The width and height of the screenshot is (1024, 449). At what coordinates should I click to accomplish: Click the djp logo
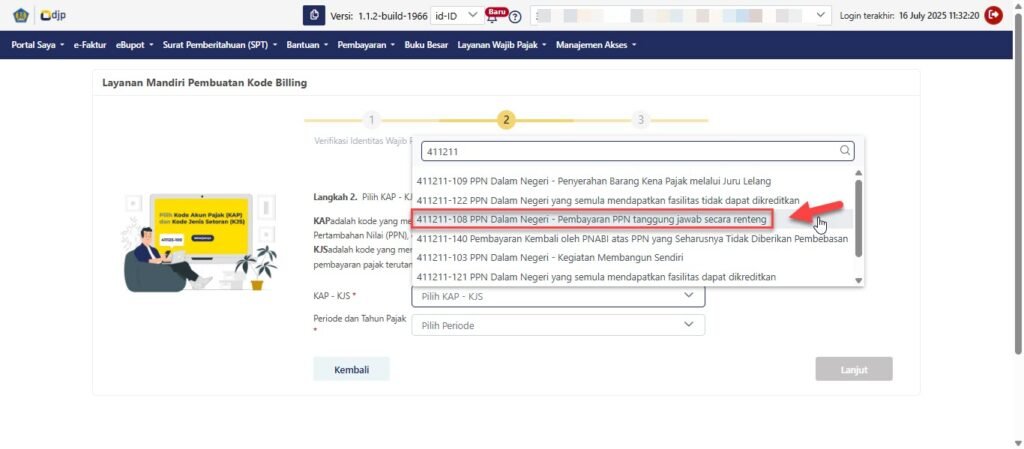click(x=51, y=15)
